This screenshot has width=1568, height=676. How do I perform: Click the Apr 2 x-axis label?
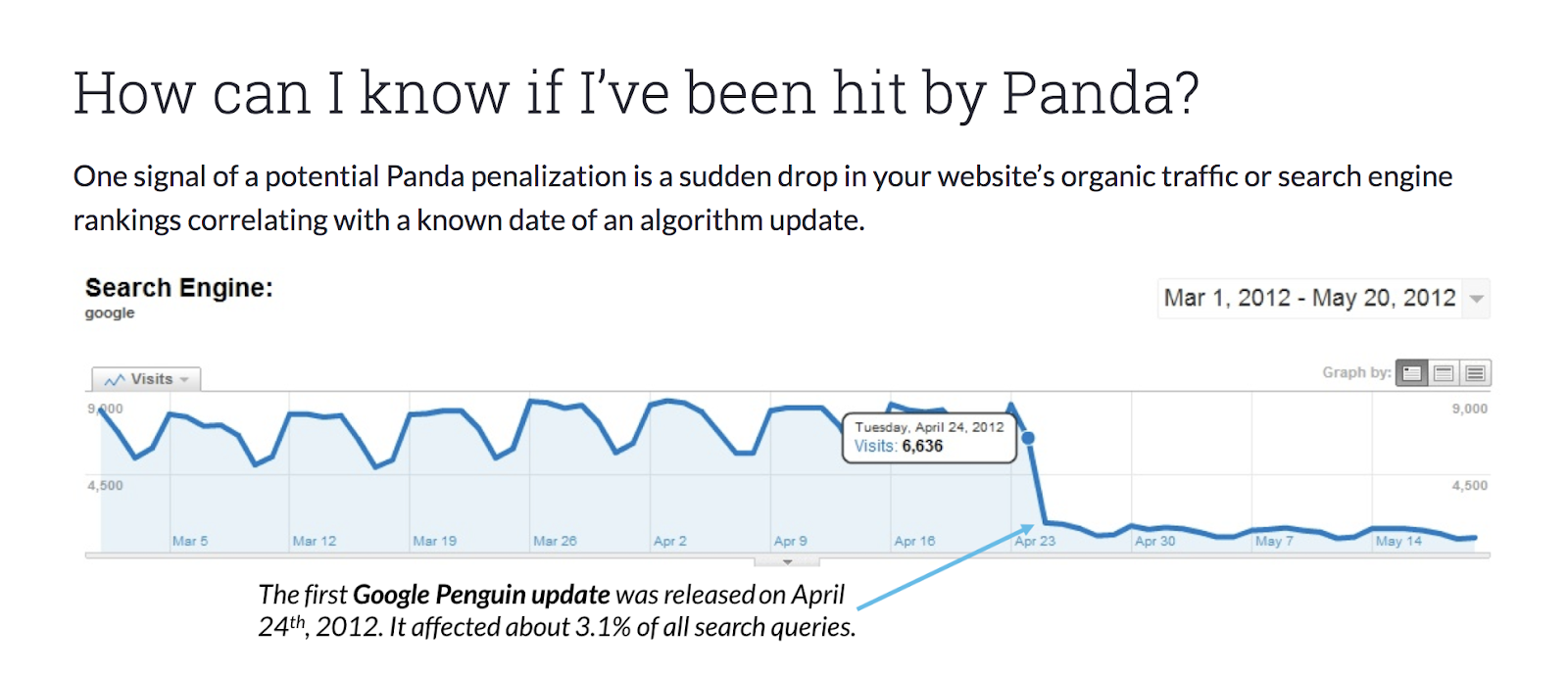point(670,541)
